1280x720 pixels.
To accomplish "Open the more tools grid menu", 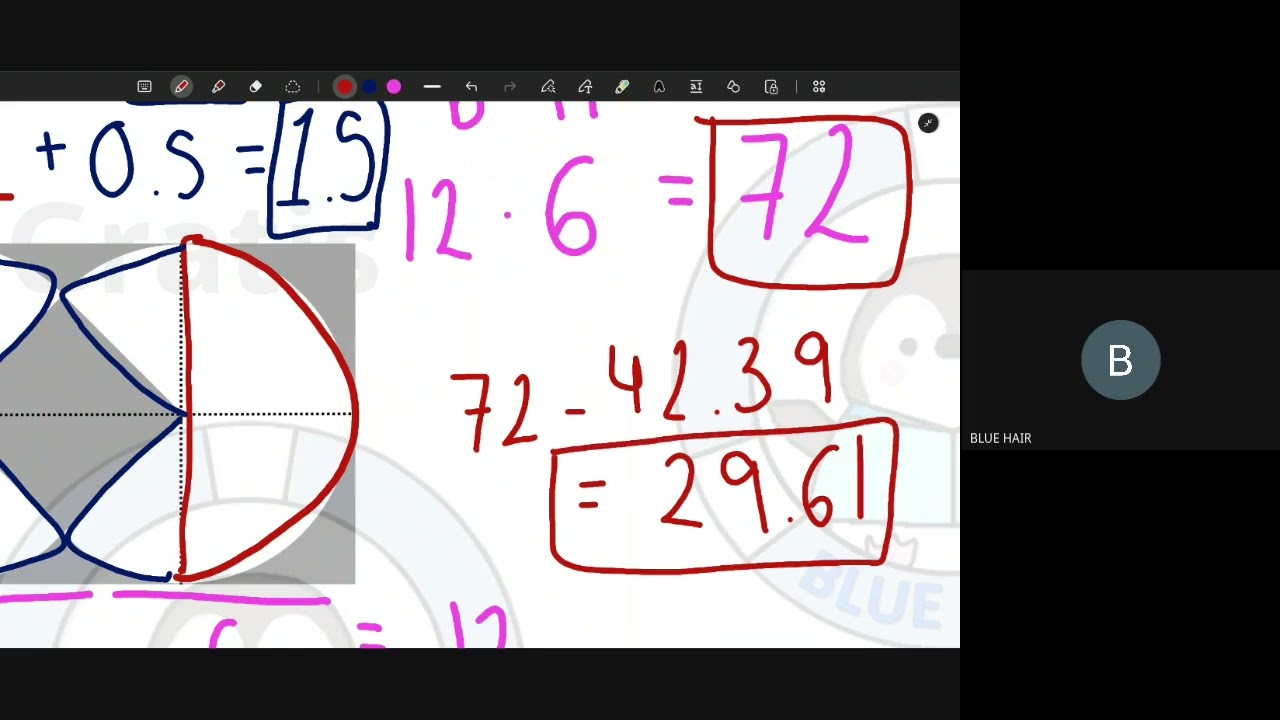I will click(819, 87).
